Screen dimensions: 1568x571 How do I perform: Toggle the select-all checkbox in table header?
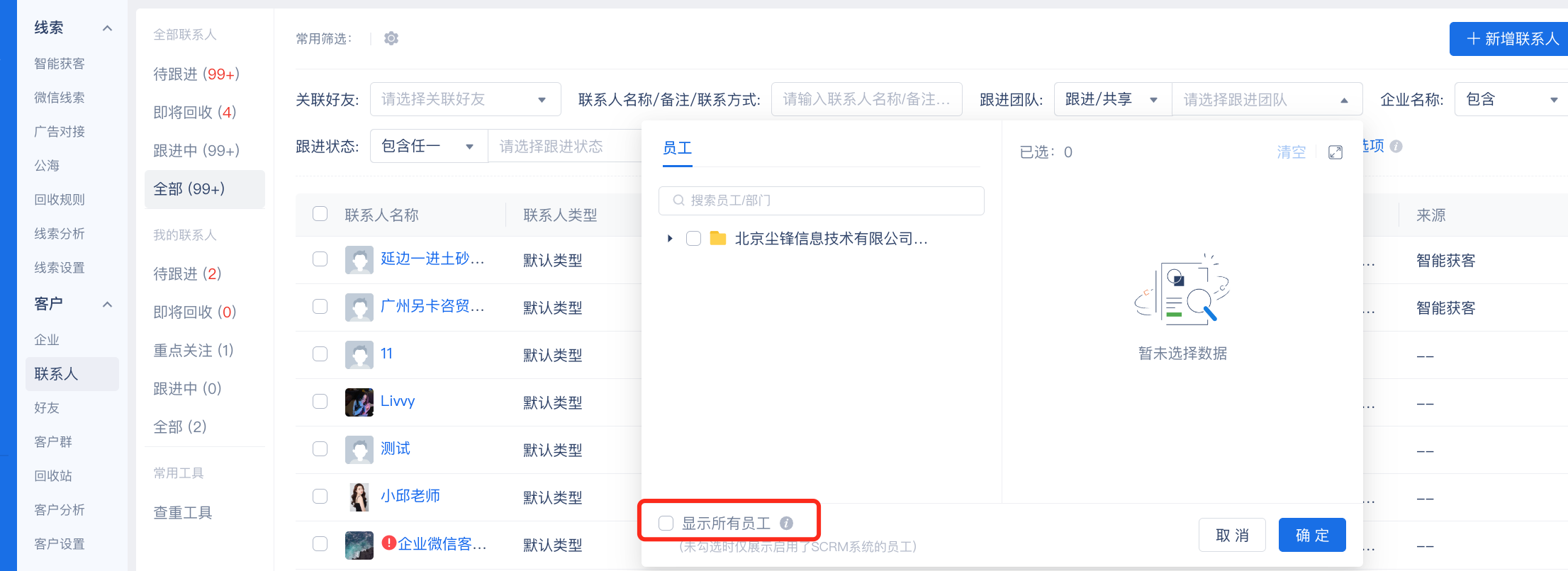pos(320,214)
